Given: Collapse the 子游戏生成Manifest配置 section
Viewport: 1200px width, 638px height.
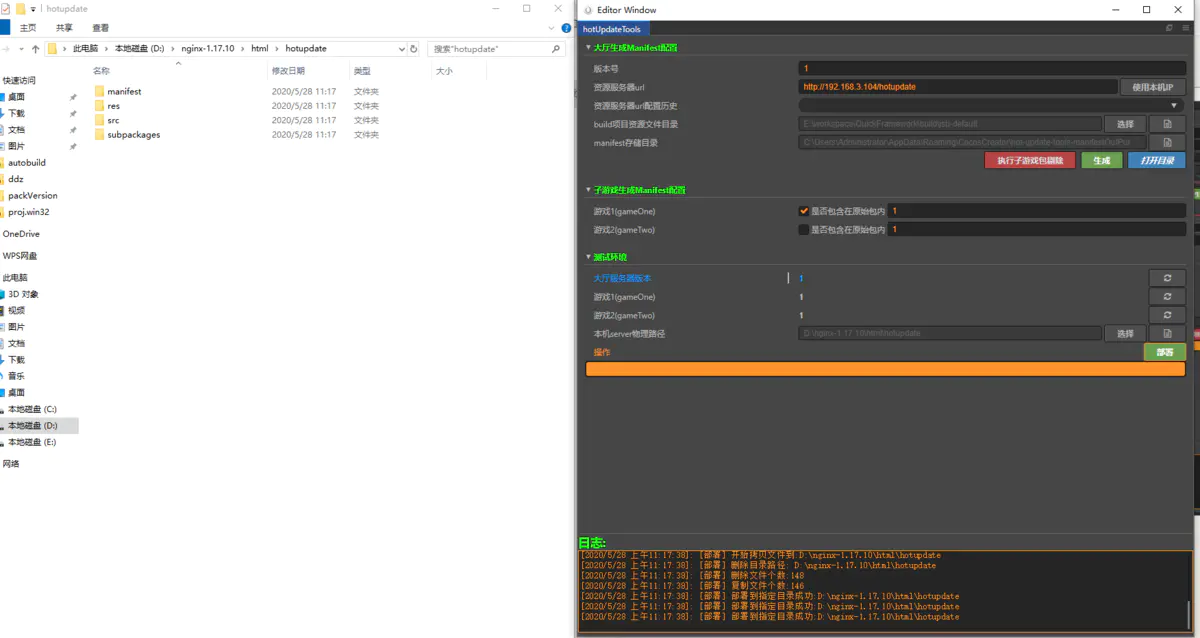Looking at the screenshot, I should 588,190.
